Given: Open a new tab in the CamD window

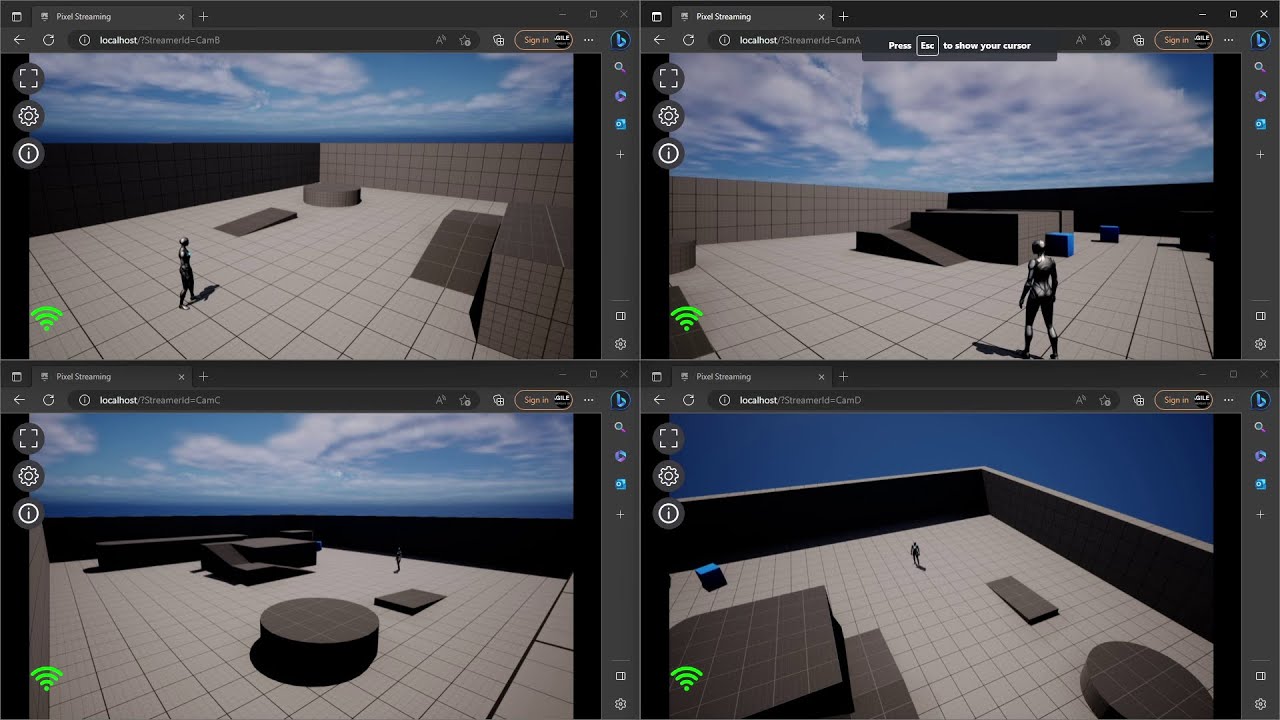Looking at the screenshot, I should (x=844, y=376).
